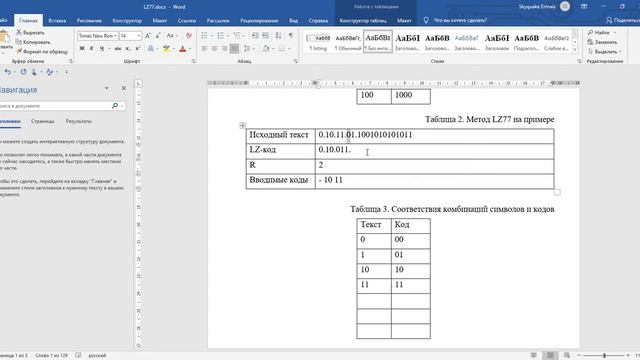Toggle bold (Ж) formatting
The height and width of the screenshot is (360, 640).
tap(82, 49)
